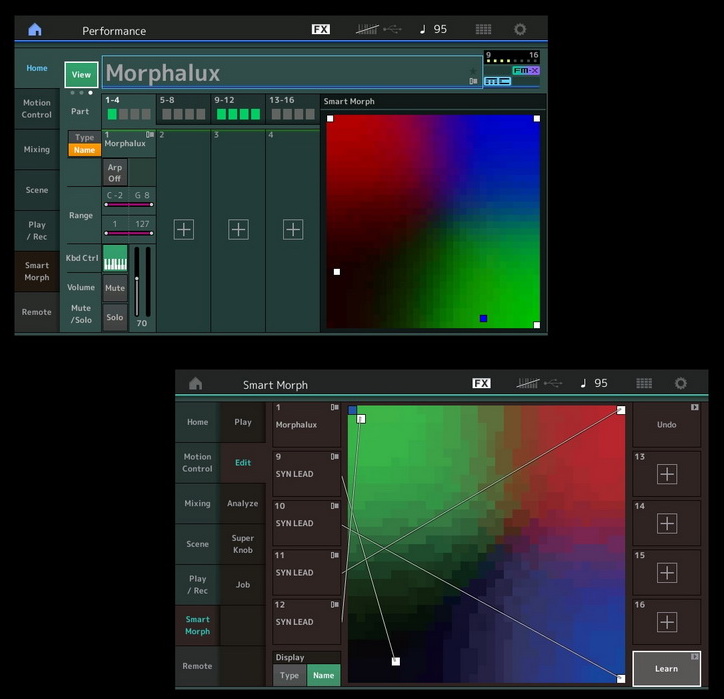Switch to the Analyze tab
The width and height of the screenshot is (724, 699).
[x=242, y=503]
